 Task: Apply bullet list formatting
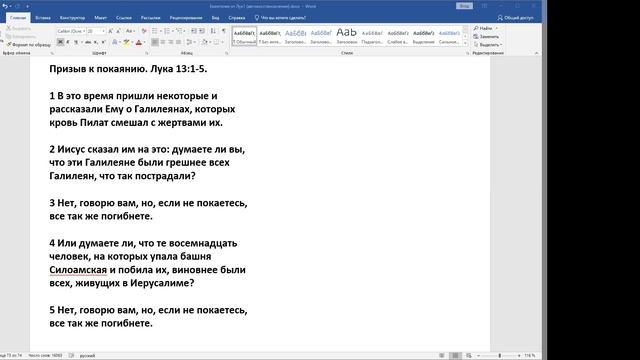[155, 31]
